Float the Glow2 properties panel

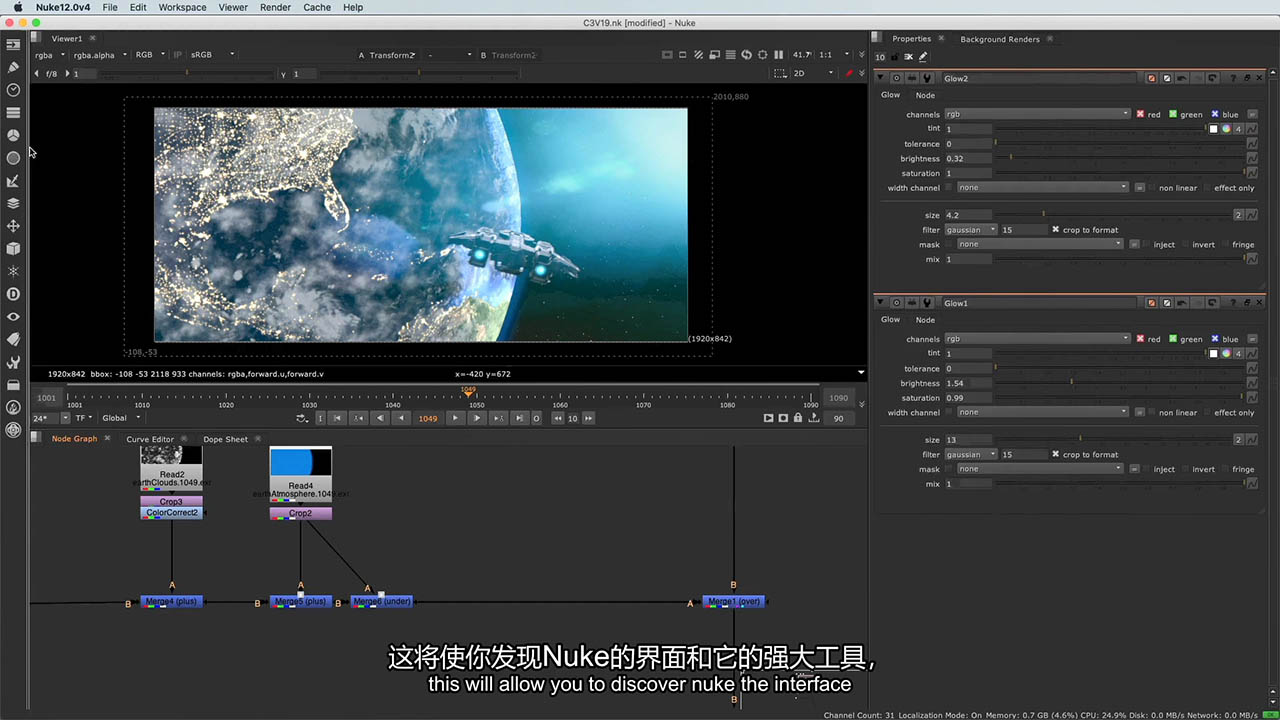pos(1246,78)
